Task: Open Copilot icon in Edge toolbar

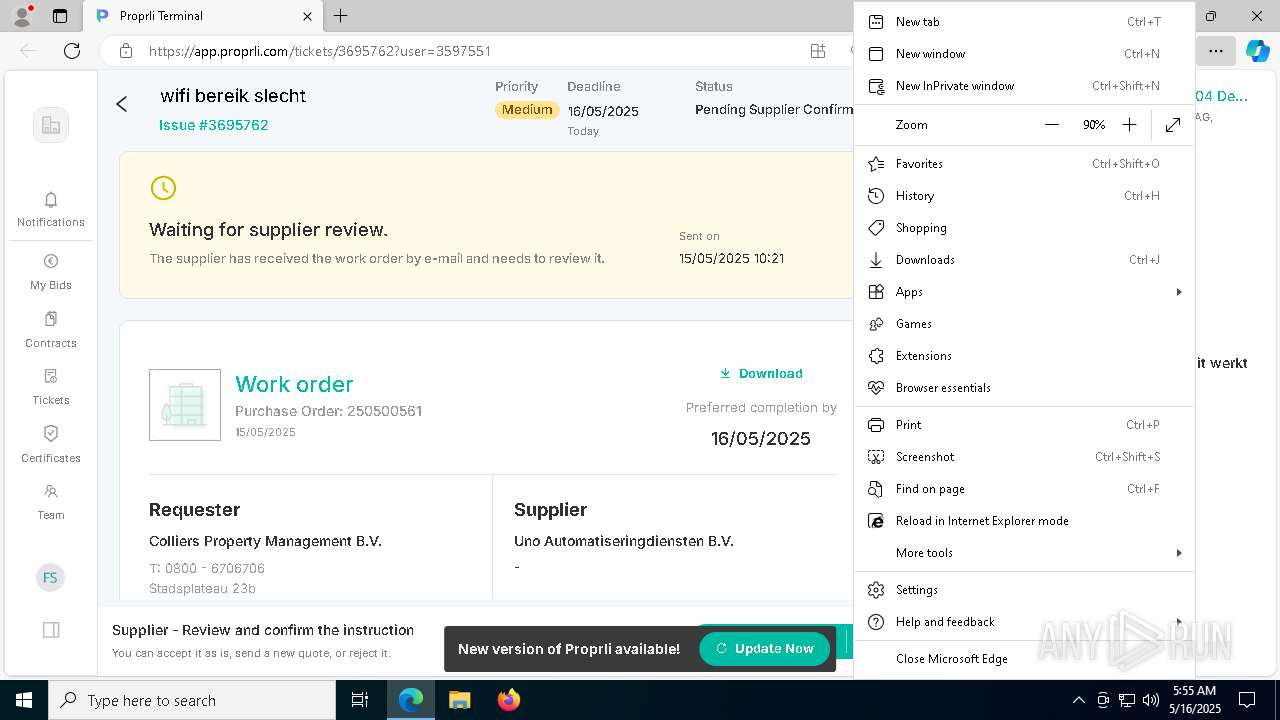Action: tap(1257, 51)
